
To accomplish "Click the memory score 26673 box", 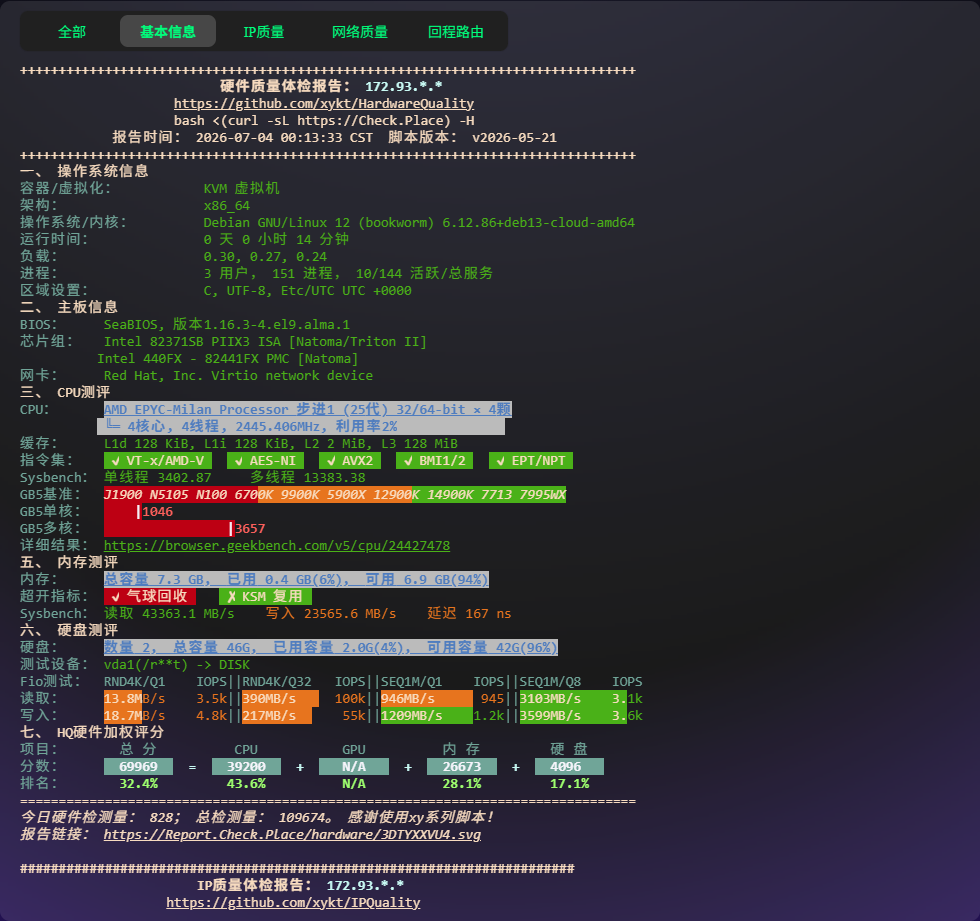I will pyautogui.click(x=462, y=767).
